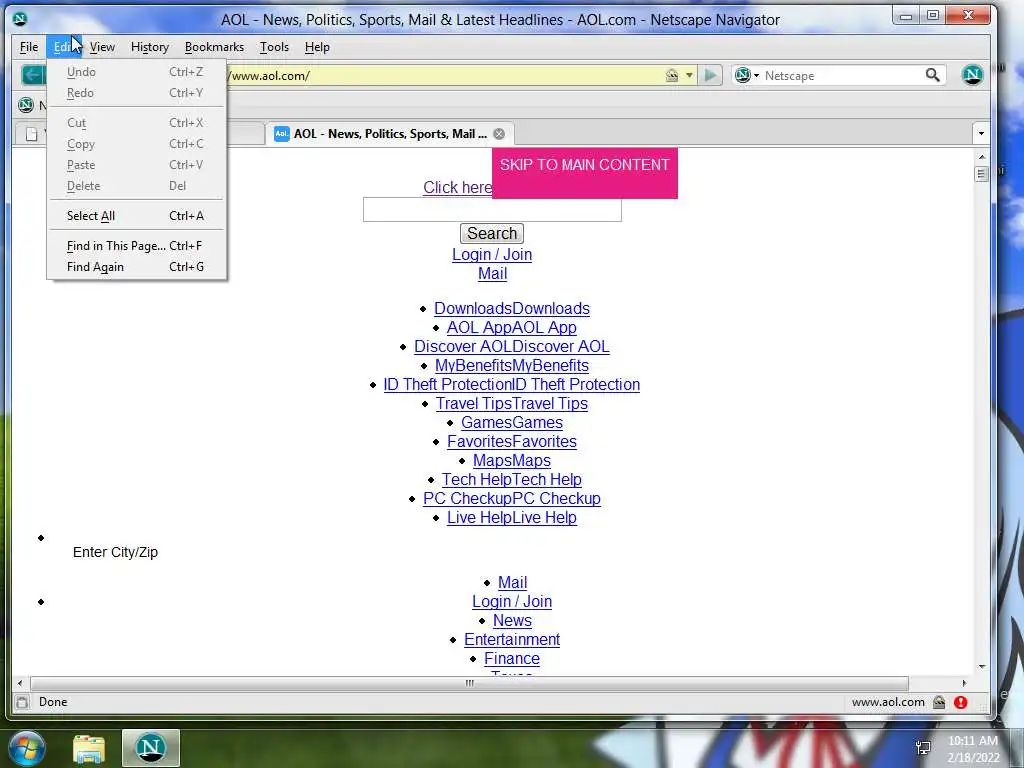Open the PC Checkup link

(x=512, y=498)
